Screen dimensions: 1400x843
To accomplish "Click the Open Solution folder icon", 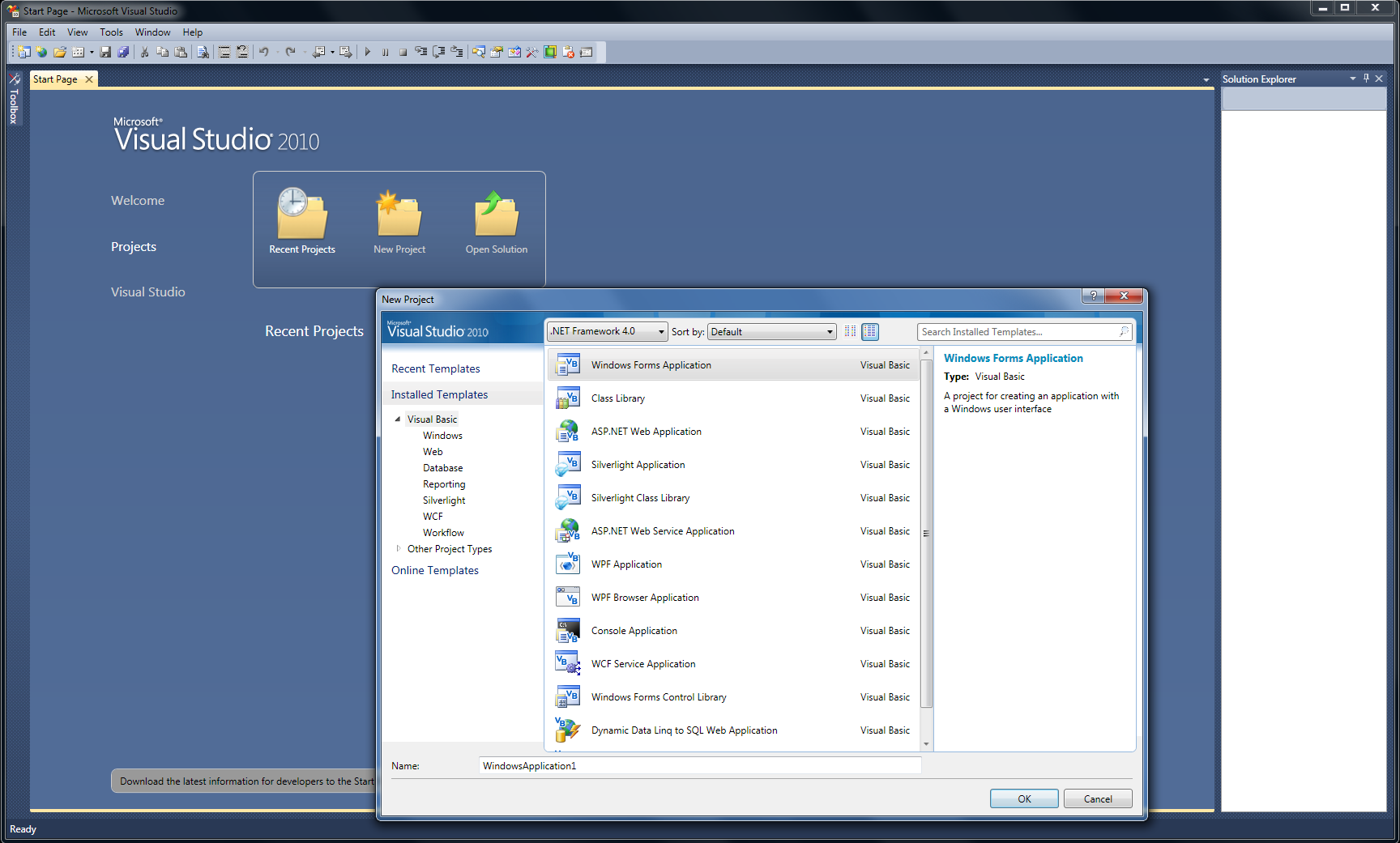I will (x=496, y=213).
